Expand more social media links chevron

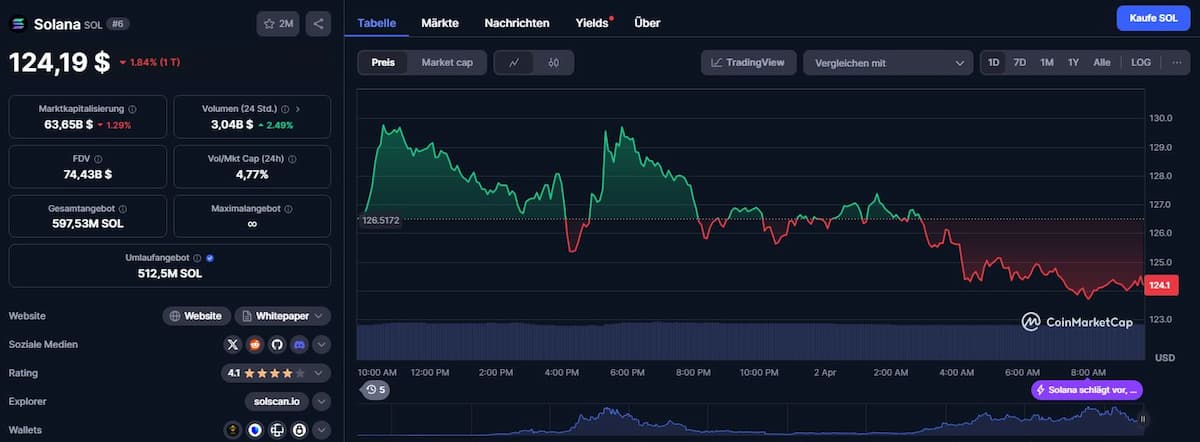pyautogui.click(x=322, y=344)
